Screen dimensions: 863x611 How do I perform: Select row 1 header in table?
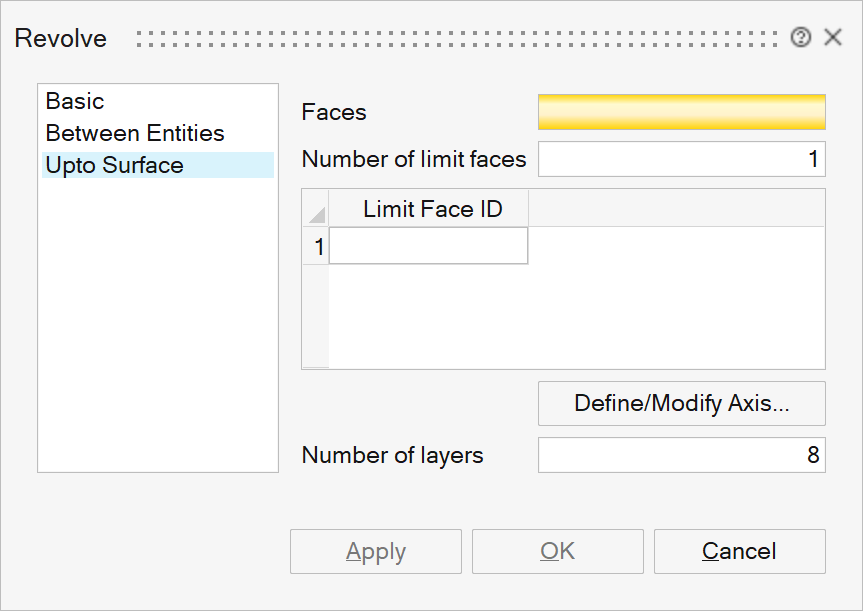click(x=316, y=246)
